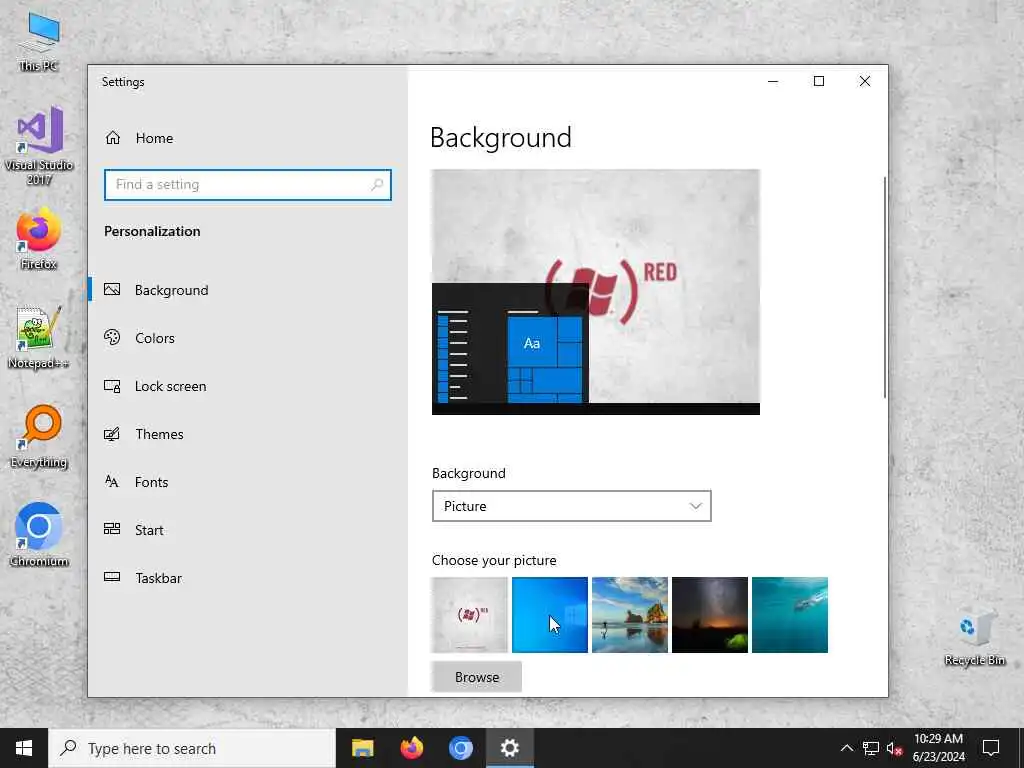
Task: Open the taskbar clock showing 10:29 AM
Action: (938, 748)
